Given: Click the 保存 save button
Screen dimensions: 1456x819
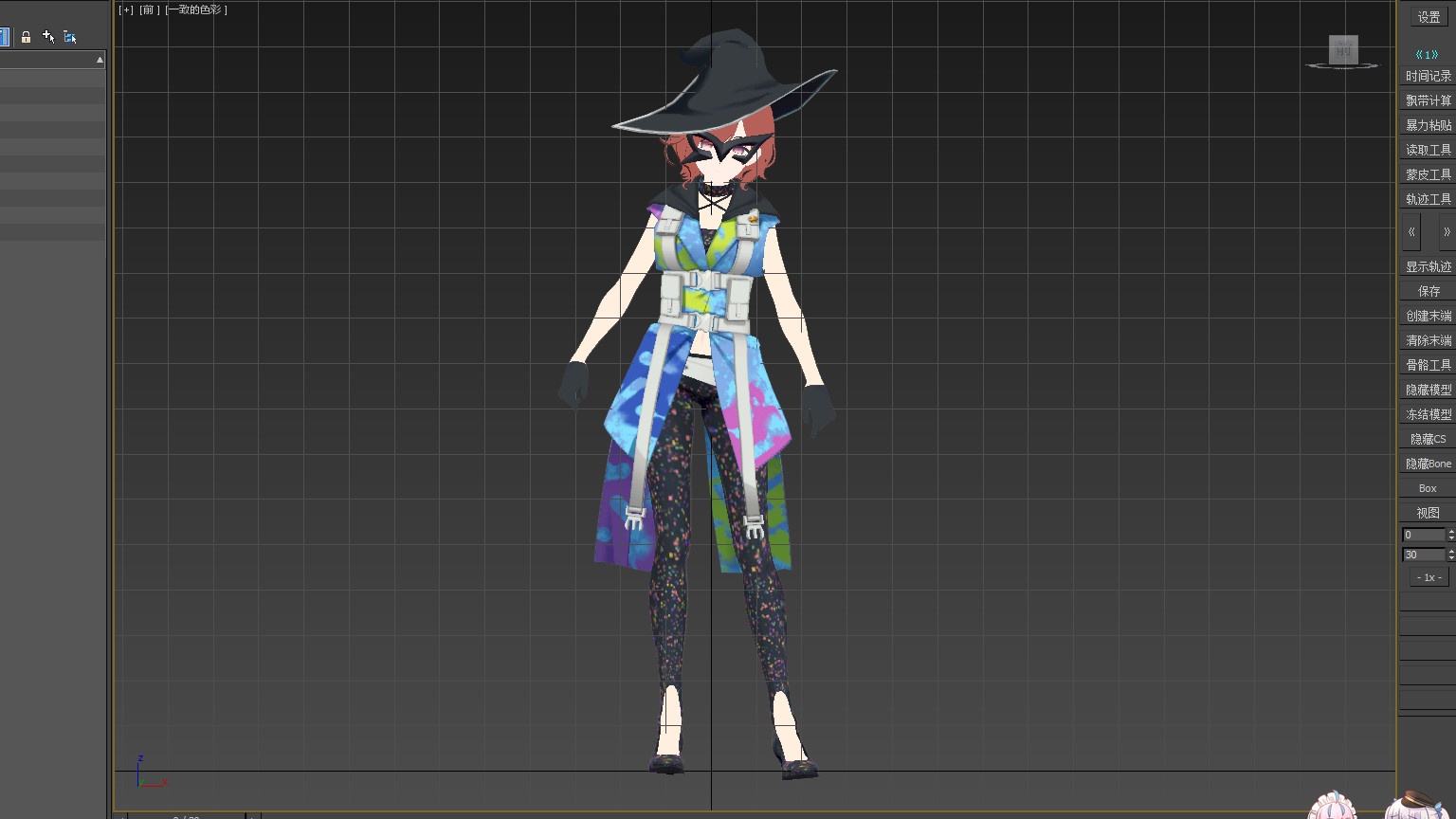Looking at the screenshot, I should point(1428,291).
